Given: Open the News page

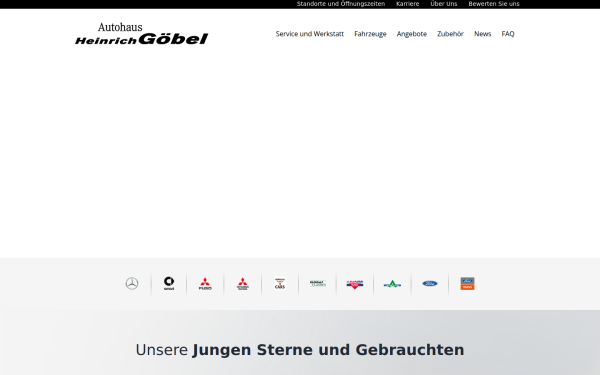Looking at the screenshot, I should [483, 34].
